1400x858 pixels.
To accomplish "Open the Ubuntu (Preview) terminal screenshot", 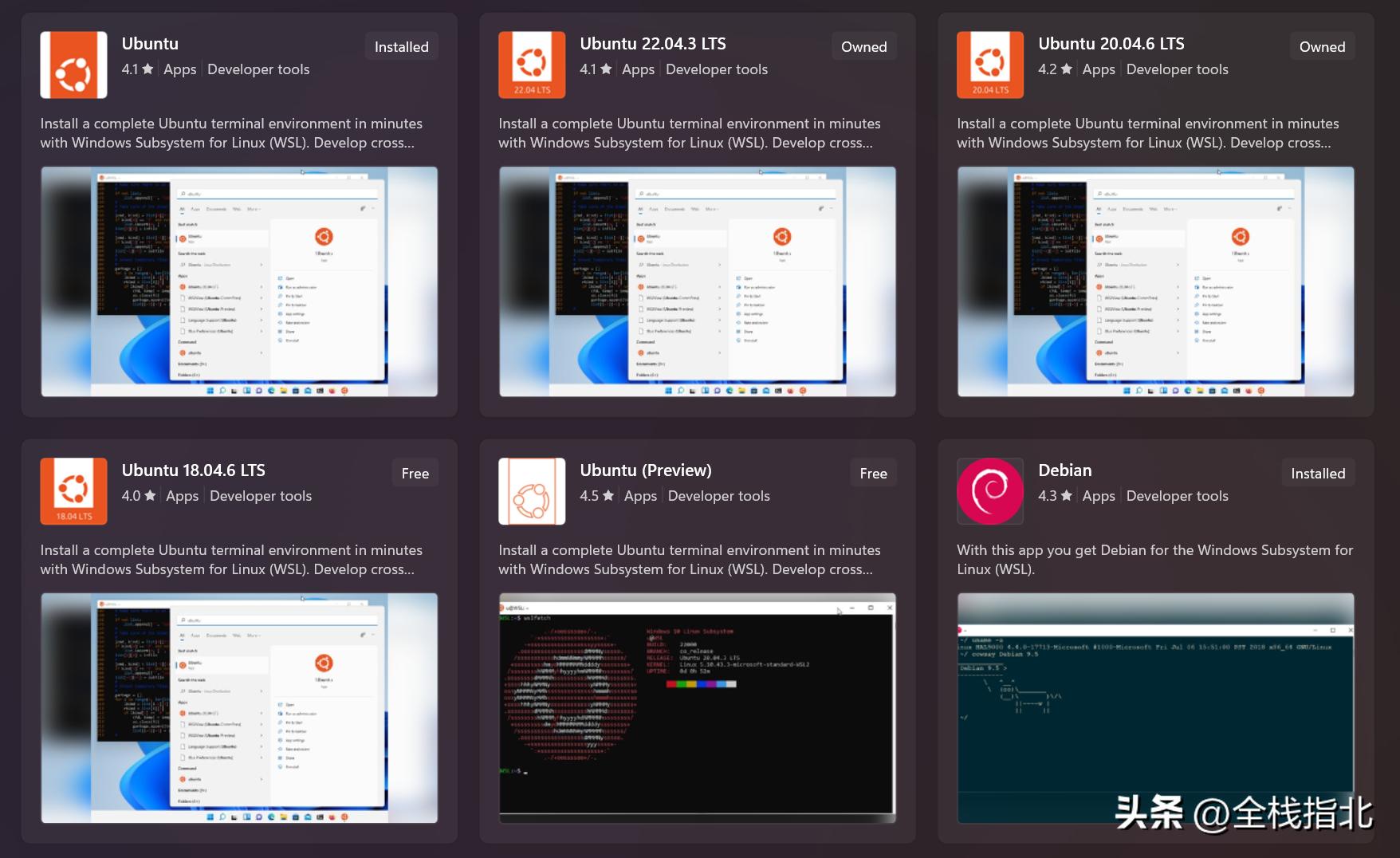I will click(698, 708).
